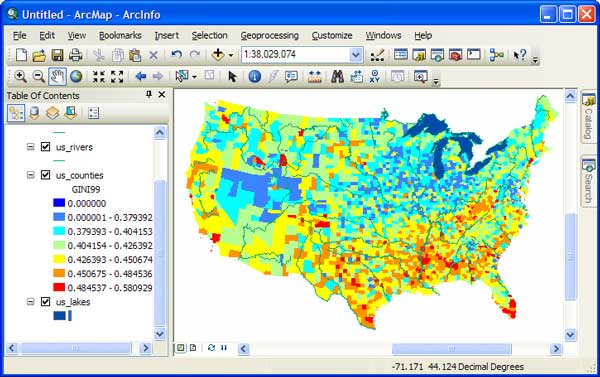Image resolution: width=600 pixels, height=377 pixels.
Task: Open the ArcToolbox window icon
Action: click(x=455, y=55)
